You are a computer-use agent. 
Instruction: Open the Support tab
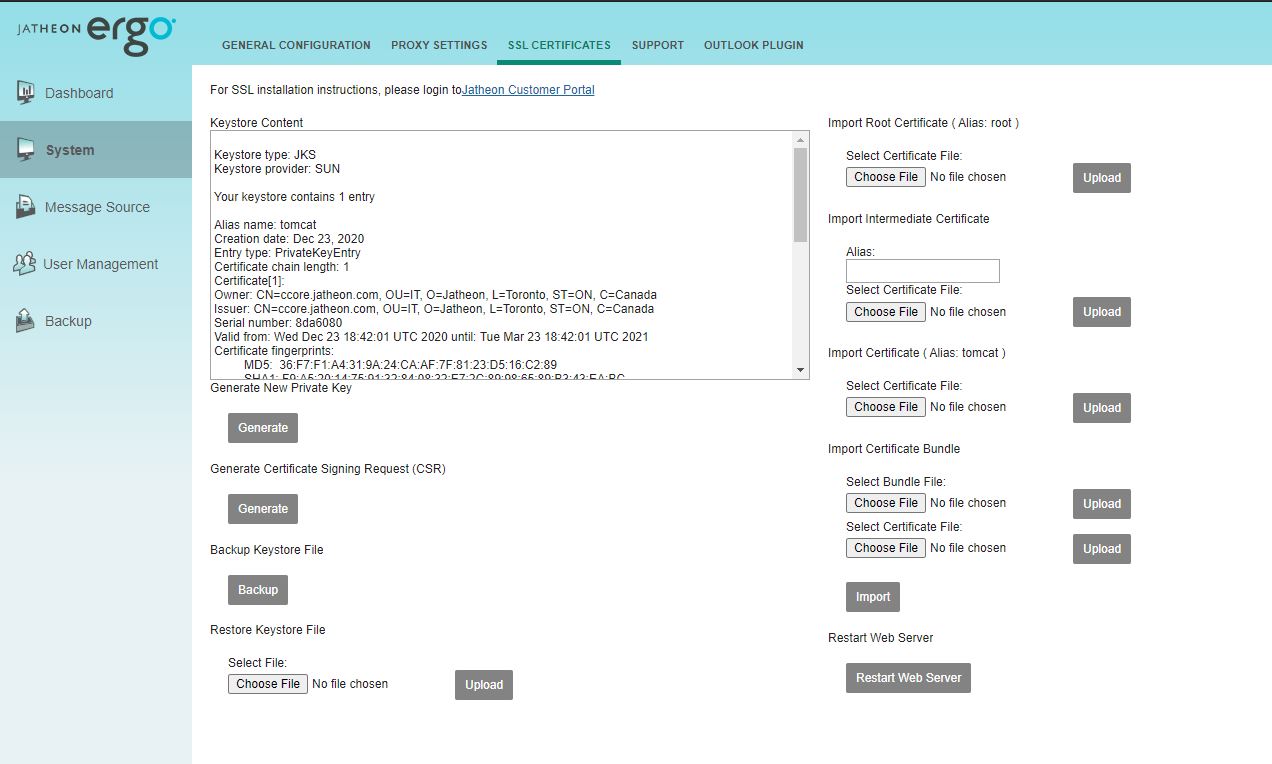[x=658, y=45]
